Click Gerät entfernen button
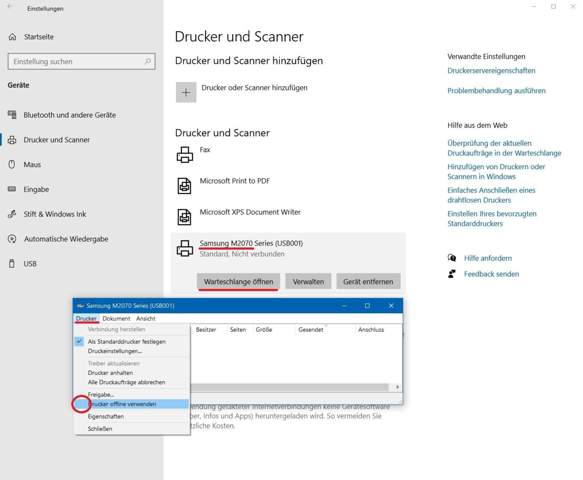583x480 pixels. pyautogui.click(x=368, y=282)
